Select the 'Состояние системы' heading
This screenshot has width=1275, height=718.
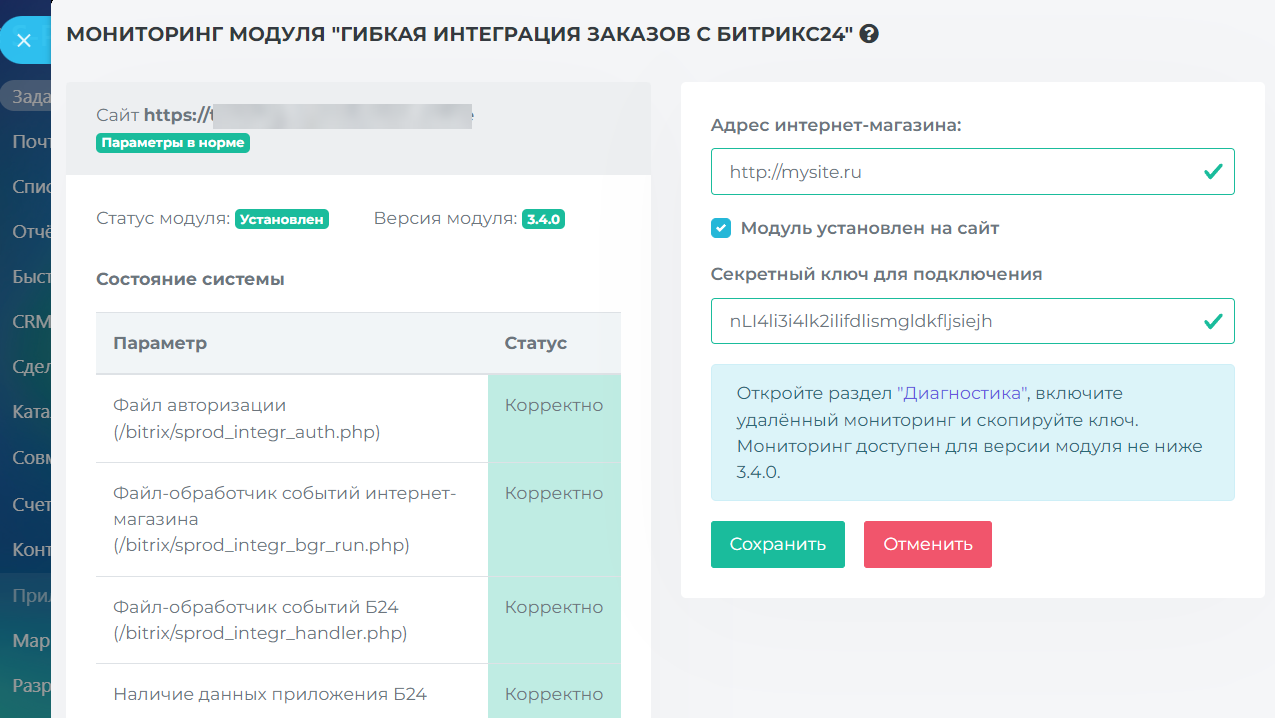[x=190, y=279]
